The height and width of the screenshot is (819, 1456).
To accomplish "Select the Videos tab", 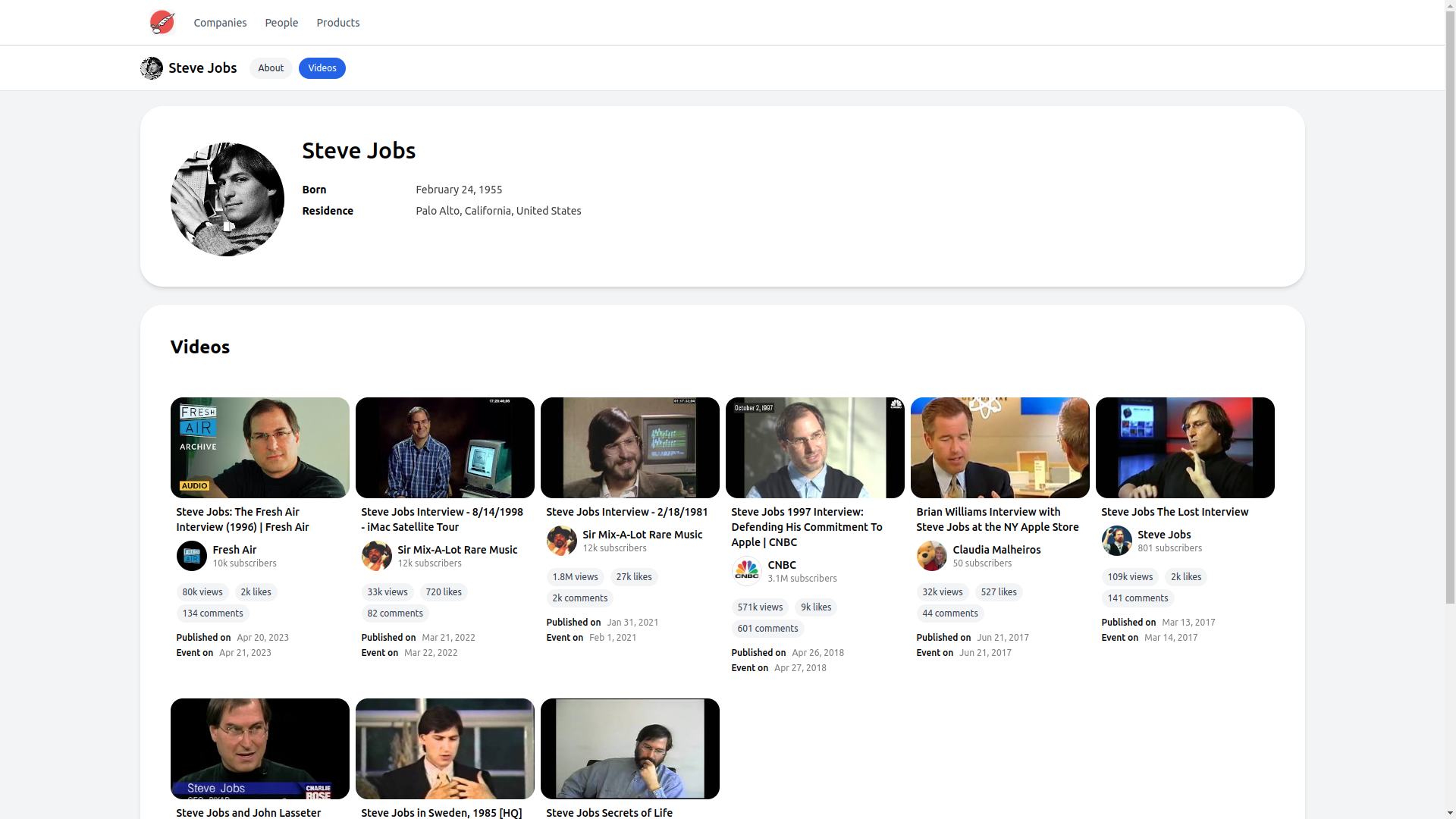I will pos(322,68).
